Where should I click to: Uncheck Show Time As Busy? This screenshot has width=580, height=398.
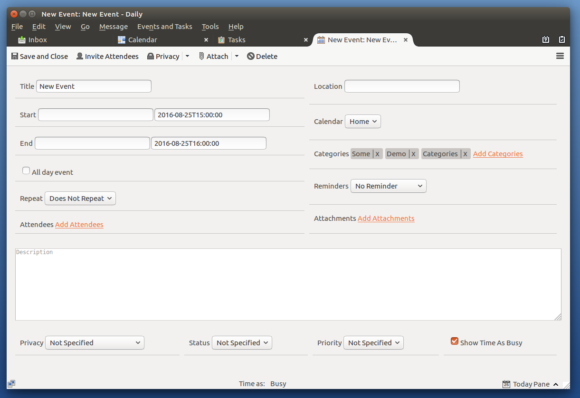tap(455, 341)
